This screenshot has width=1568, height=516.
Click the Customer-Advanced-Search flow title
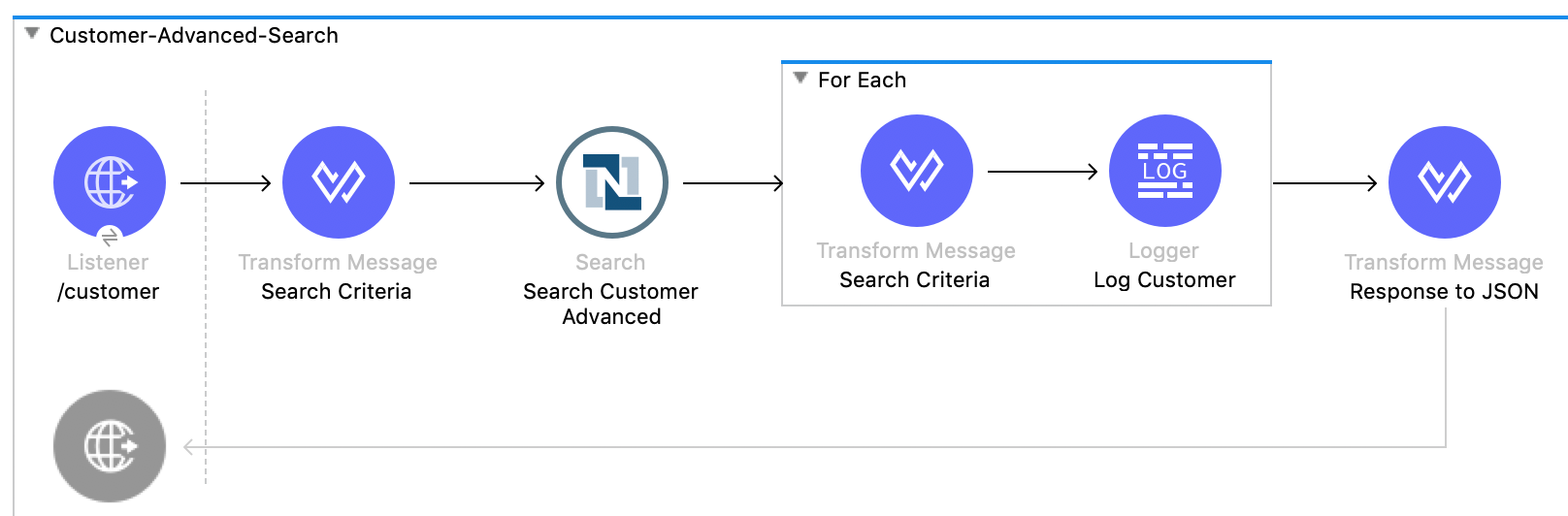click(x=194, y=36)
